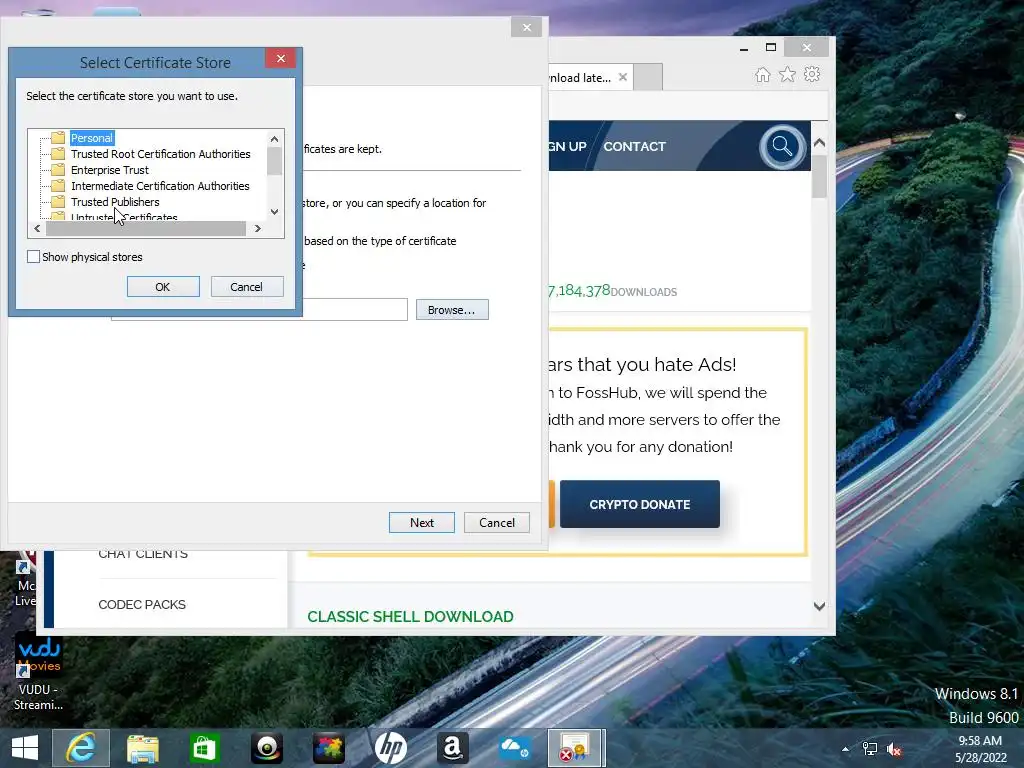Select Trusted Root Certification Authorities store
The image size is (1024, 768).
(160, 154)
